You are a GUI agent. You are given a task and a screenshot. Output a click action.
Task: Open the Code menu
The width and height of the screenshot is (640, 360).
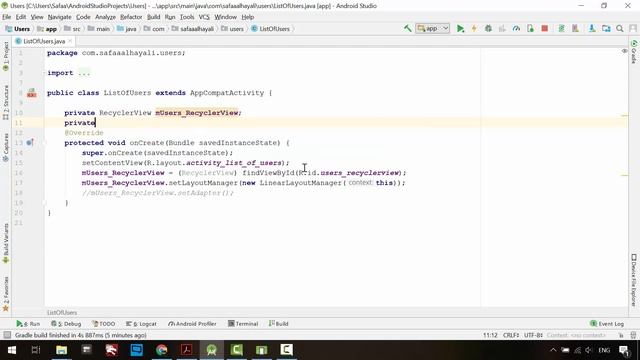83,17
